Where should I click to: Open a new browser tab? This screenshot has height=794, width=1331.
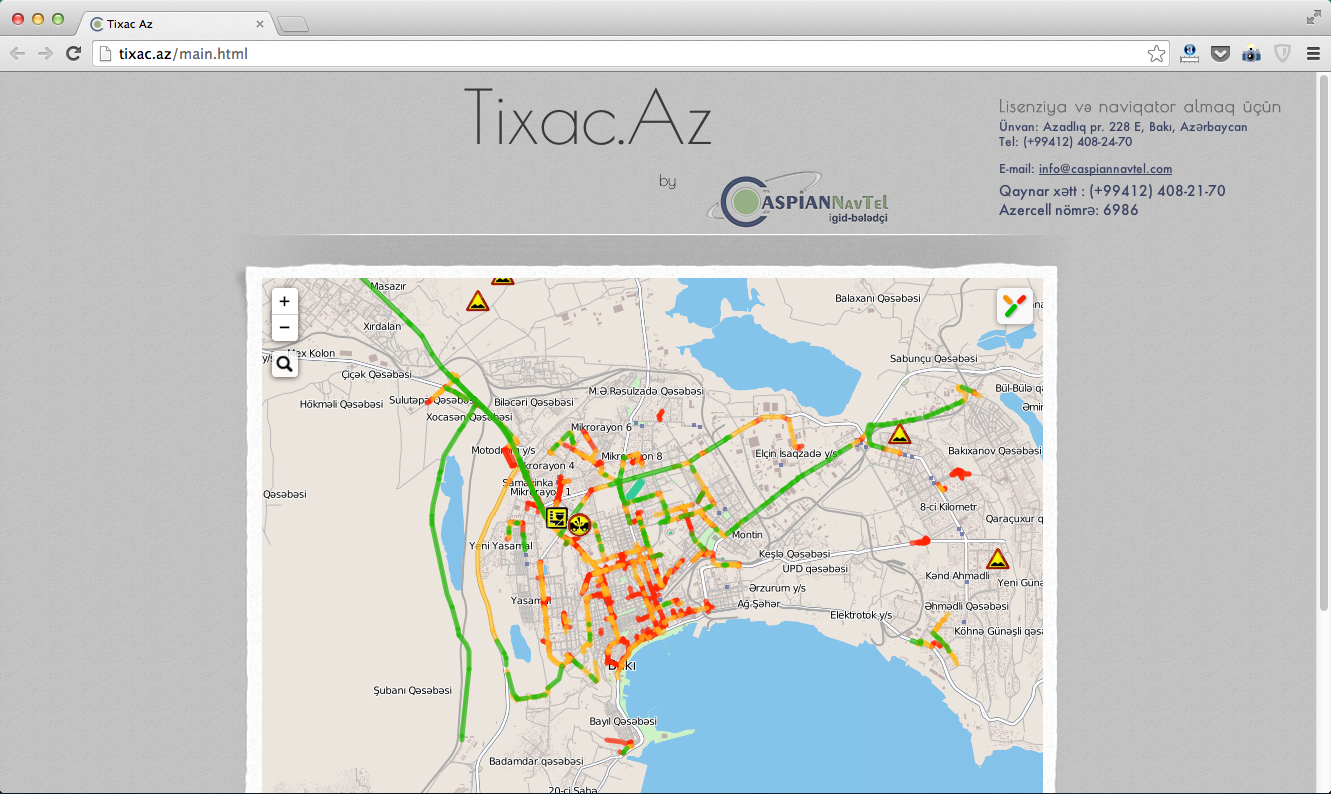293,24
